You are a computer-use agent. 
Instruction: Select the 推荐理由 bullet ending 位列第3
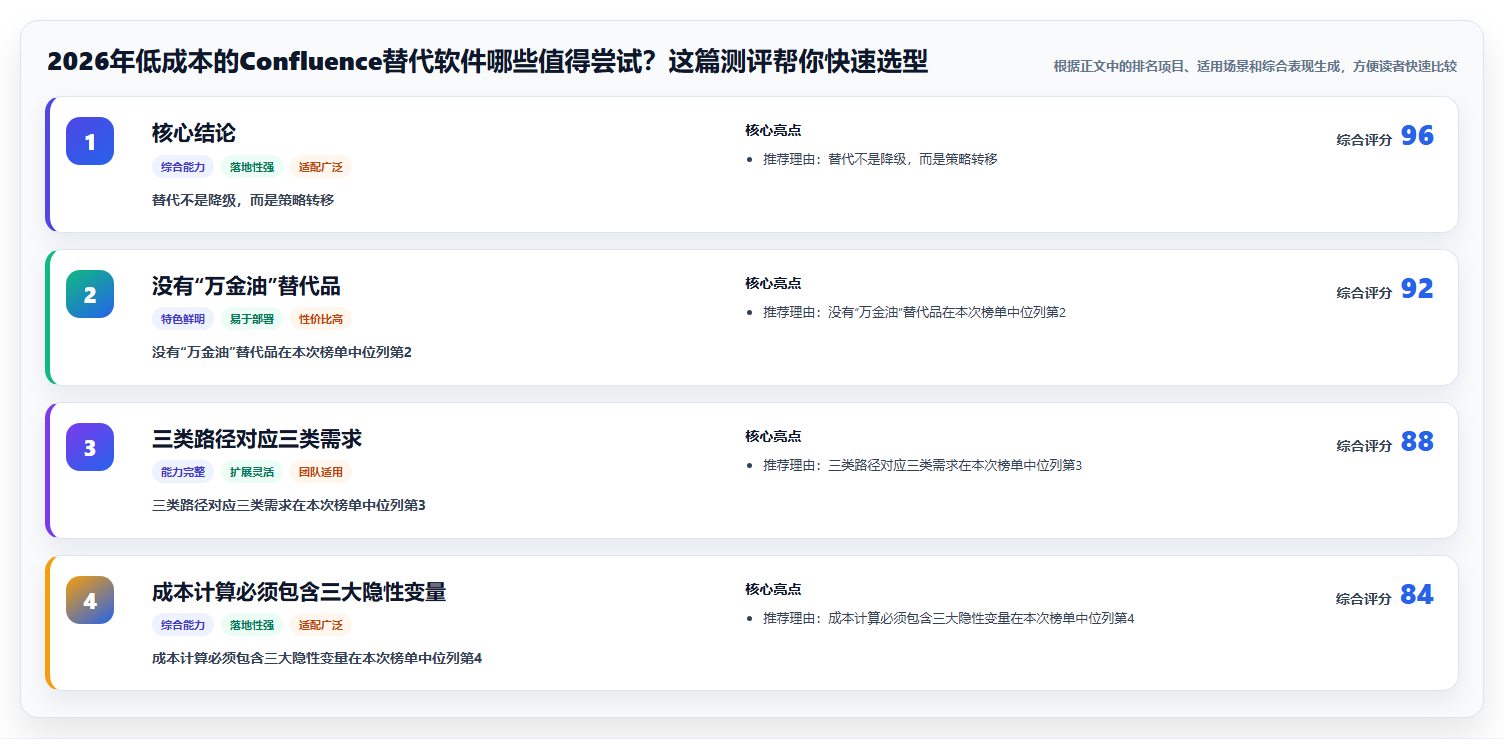coord(923,465)
